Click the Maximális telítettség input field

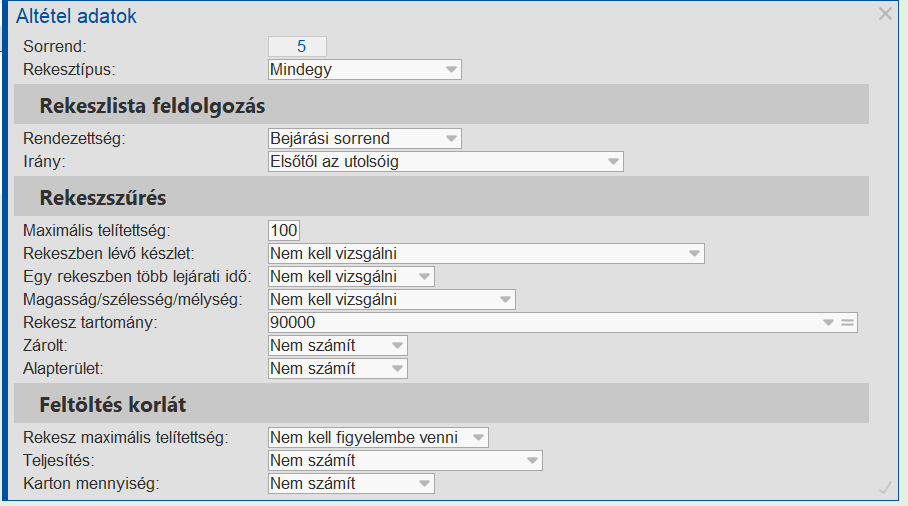(x=285, y=231)
